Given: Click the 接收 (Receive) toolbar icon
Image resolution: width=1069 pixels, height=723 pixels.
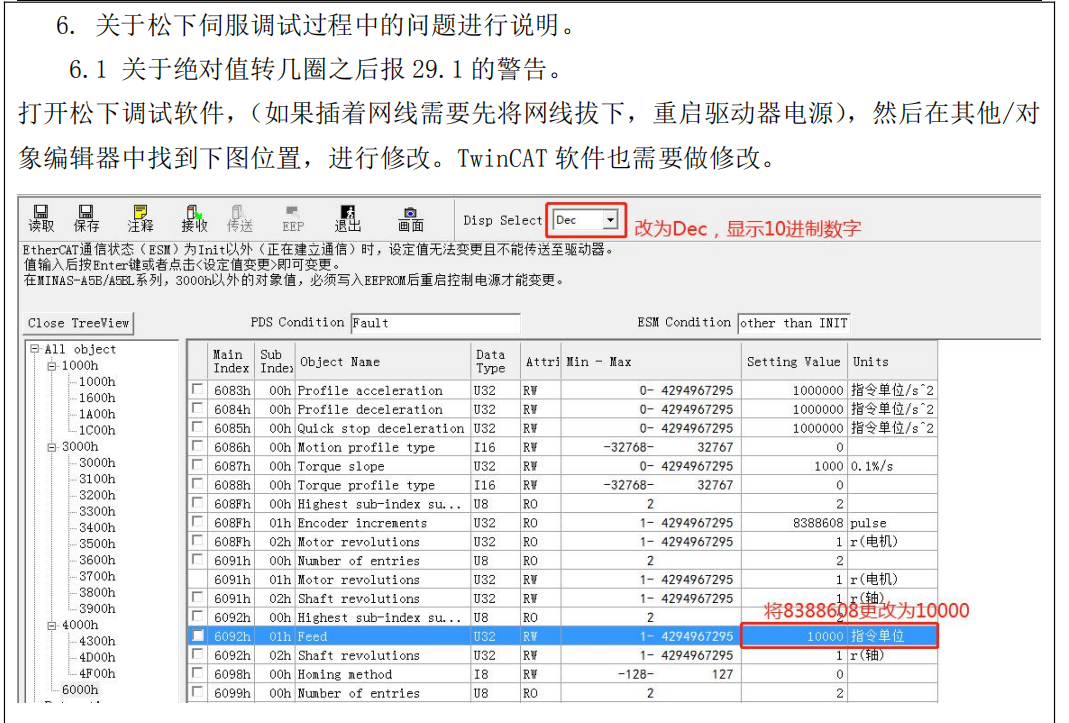Looking at the screenshot, I should 194,218.
